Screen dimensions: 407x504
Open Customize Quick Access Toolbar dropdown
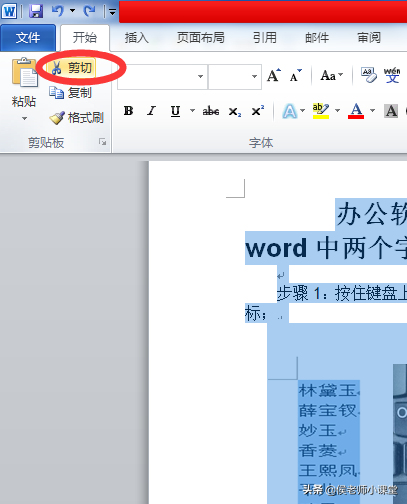tap(112, 12)
